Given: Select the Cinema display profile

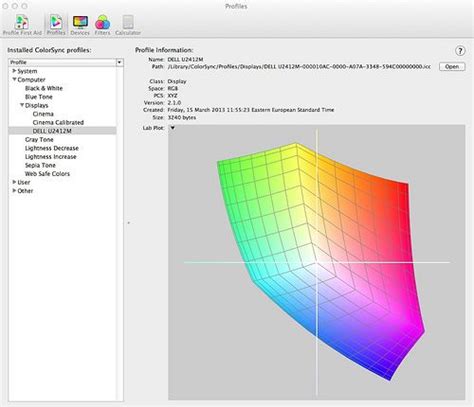Looking at the screenshot, I should (43, 114).
